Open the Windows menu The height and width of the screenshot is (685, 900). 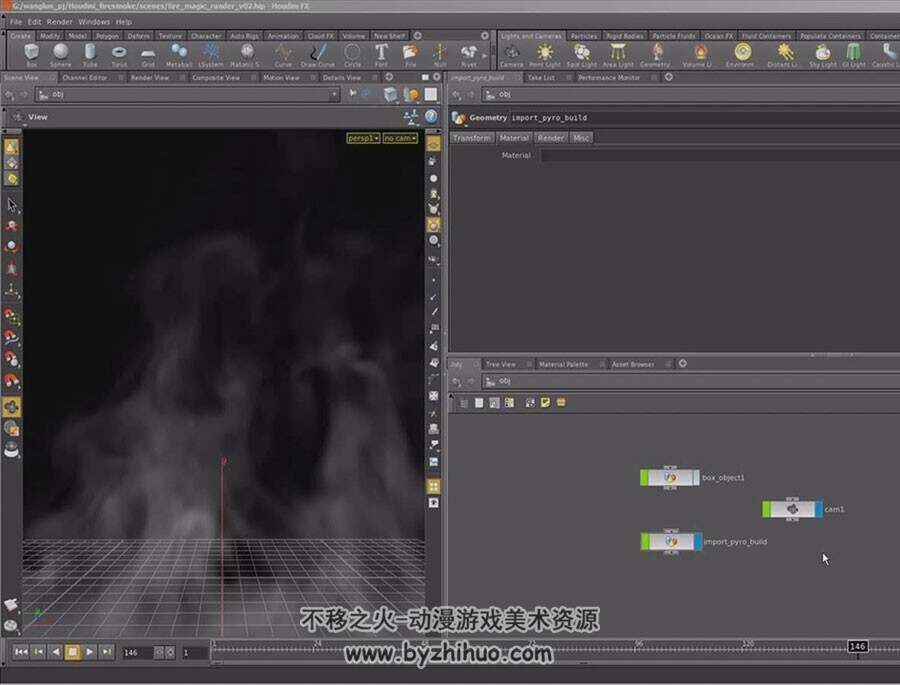click(x=94, y=22)
